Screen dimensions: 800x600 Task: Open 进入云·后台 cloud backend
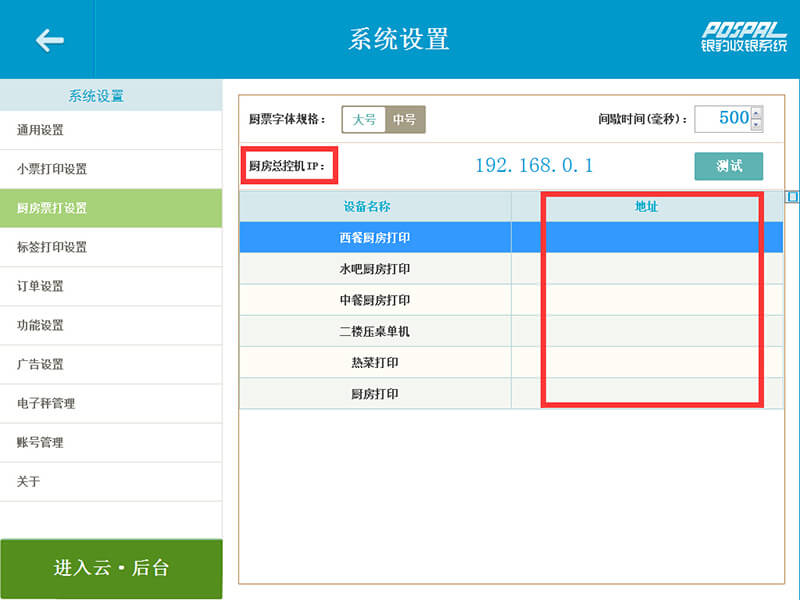[111, 568]
